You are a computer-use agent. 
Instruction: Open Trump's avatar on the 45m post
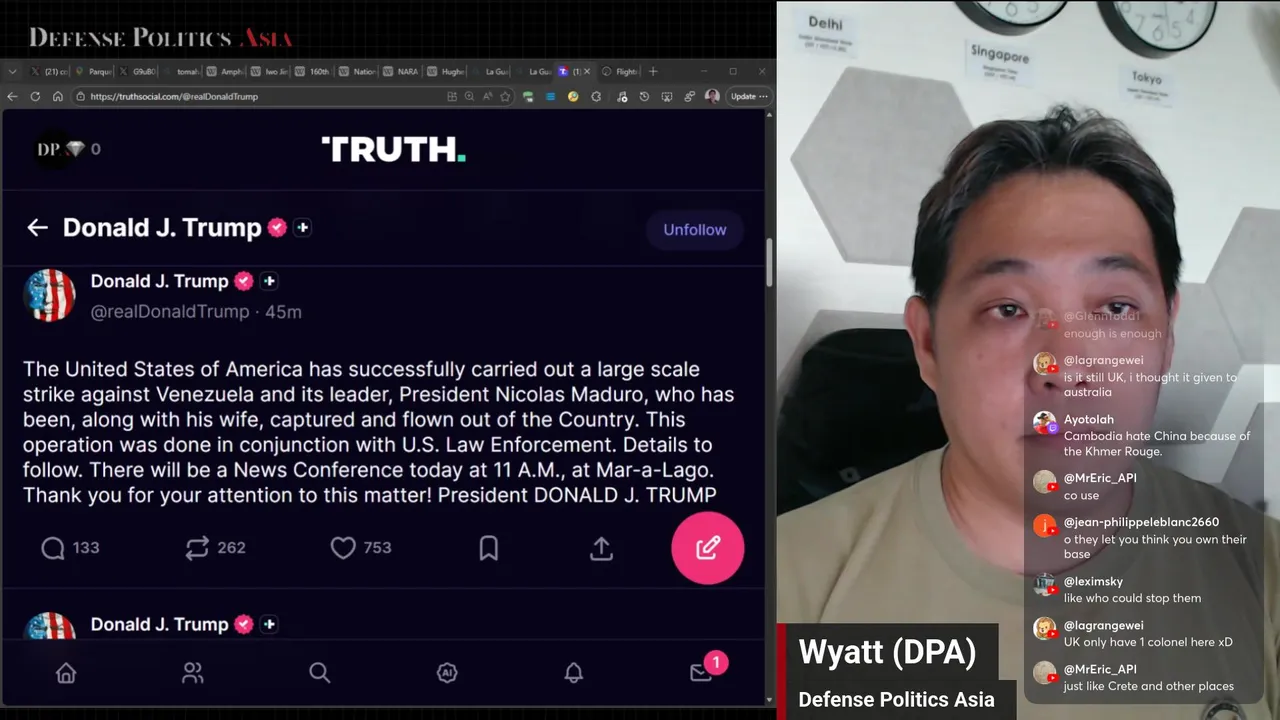point(49,296)
